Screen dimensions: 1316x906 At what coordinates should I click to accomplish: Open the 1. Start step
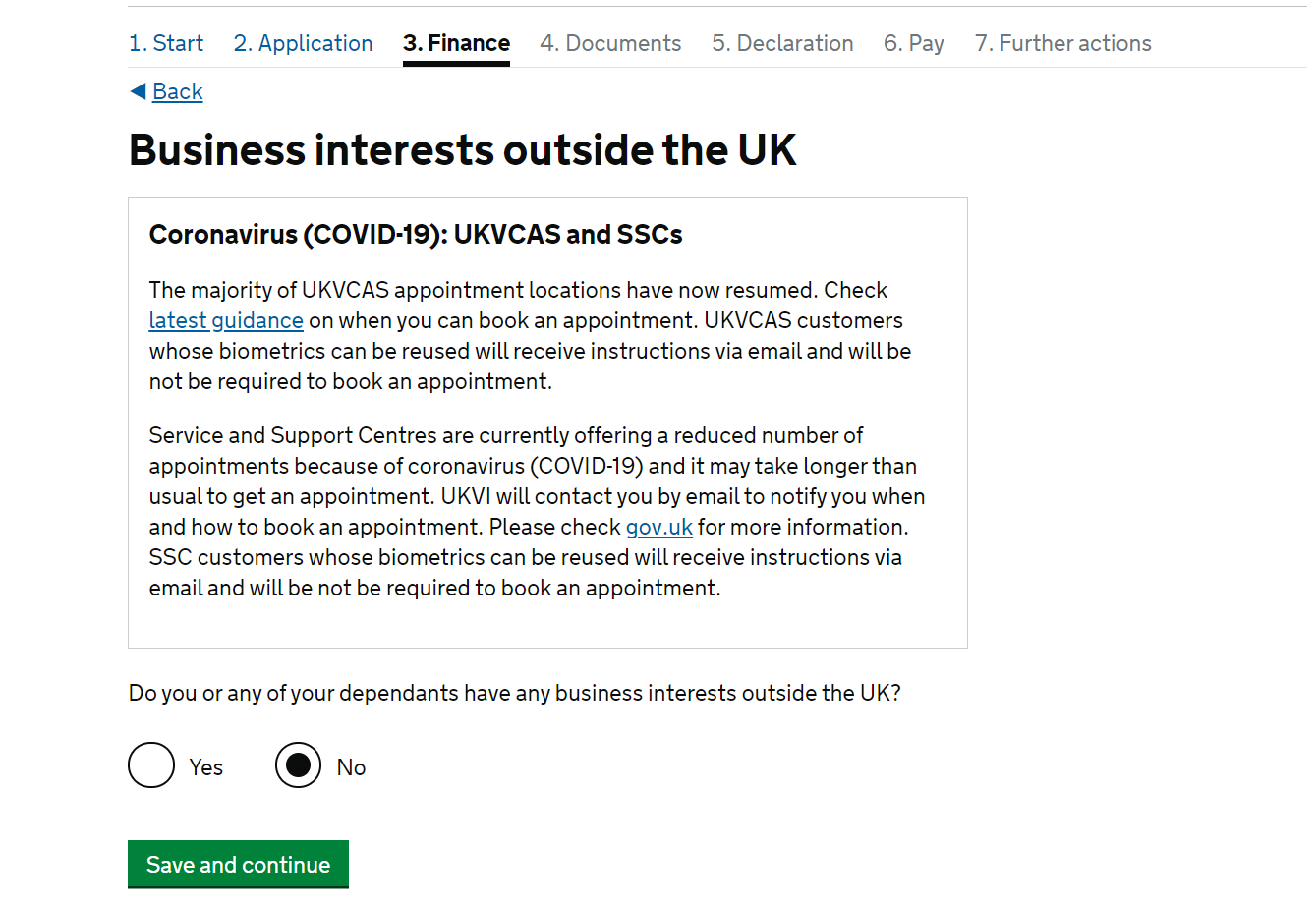coord(166,43)
